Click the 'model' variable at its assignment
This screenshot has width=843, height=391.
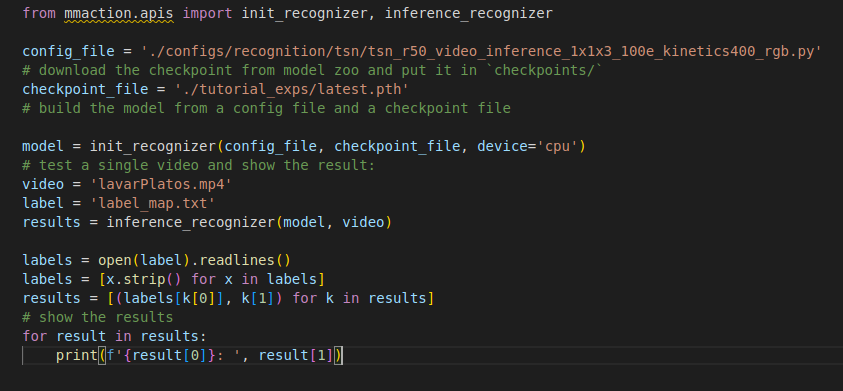tap(44, 146)
